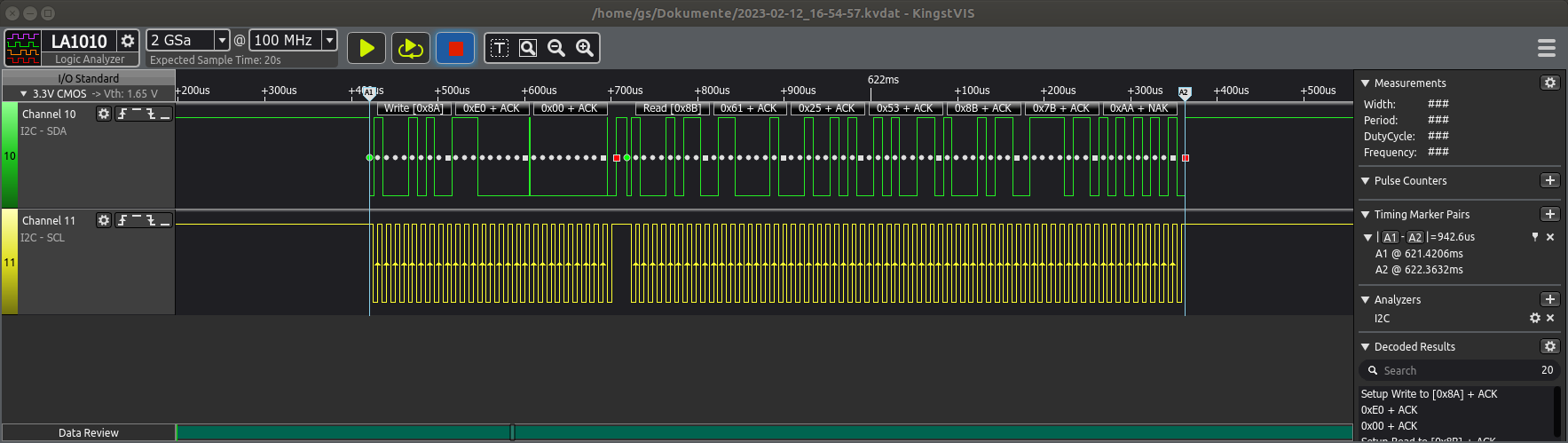Click the green Channel 10 color strip

[10, 155]
